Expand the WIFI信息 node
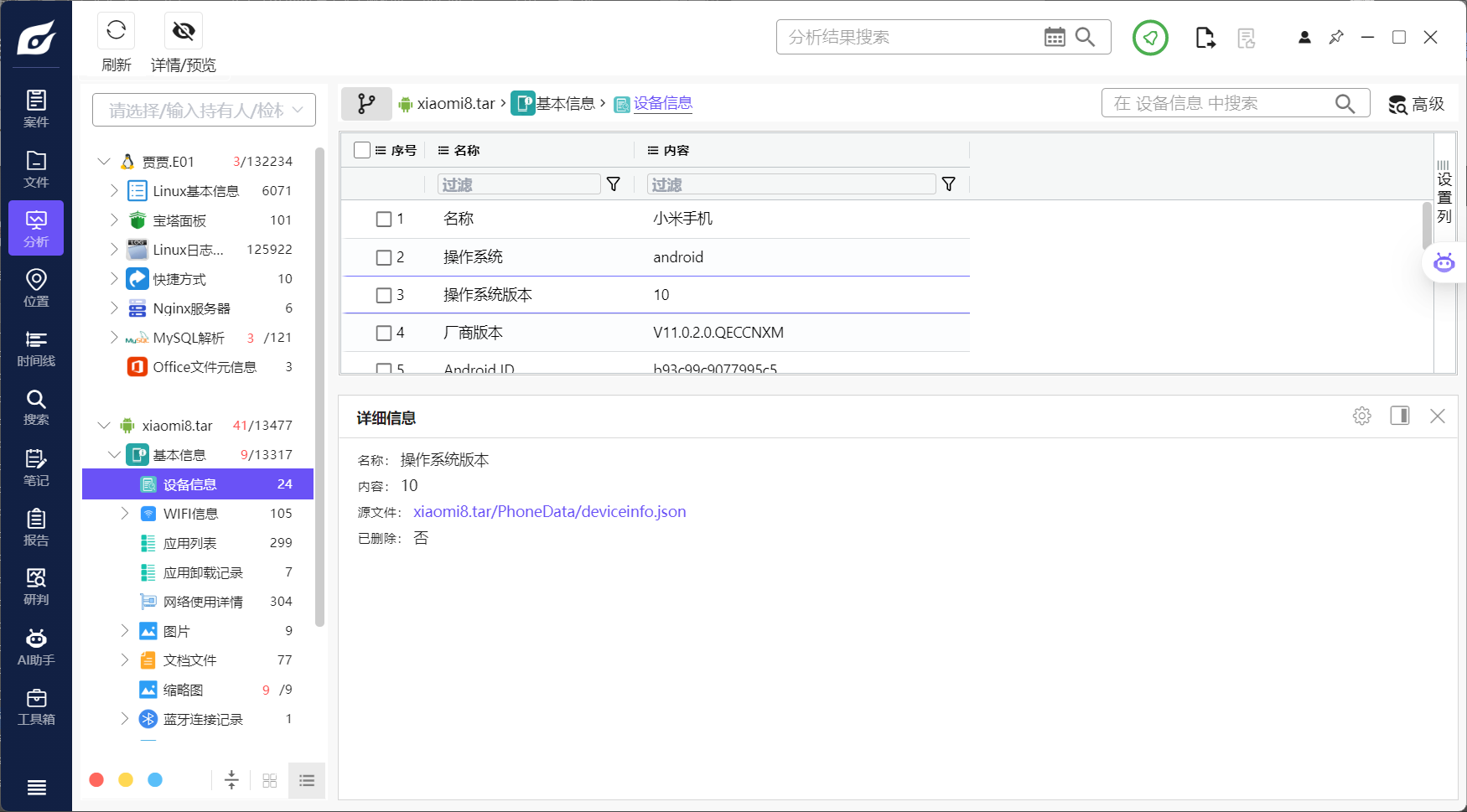Image resolution: width=1467 pixels, height=812 pixels. (x=125, y=514)
